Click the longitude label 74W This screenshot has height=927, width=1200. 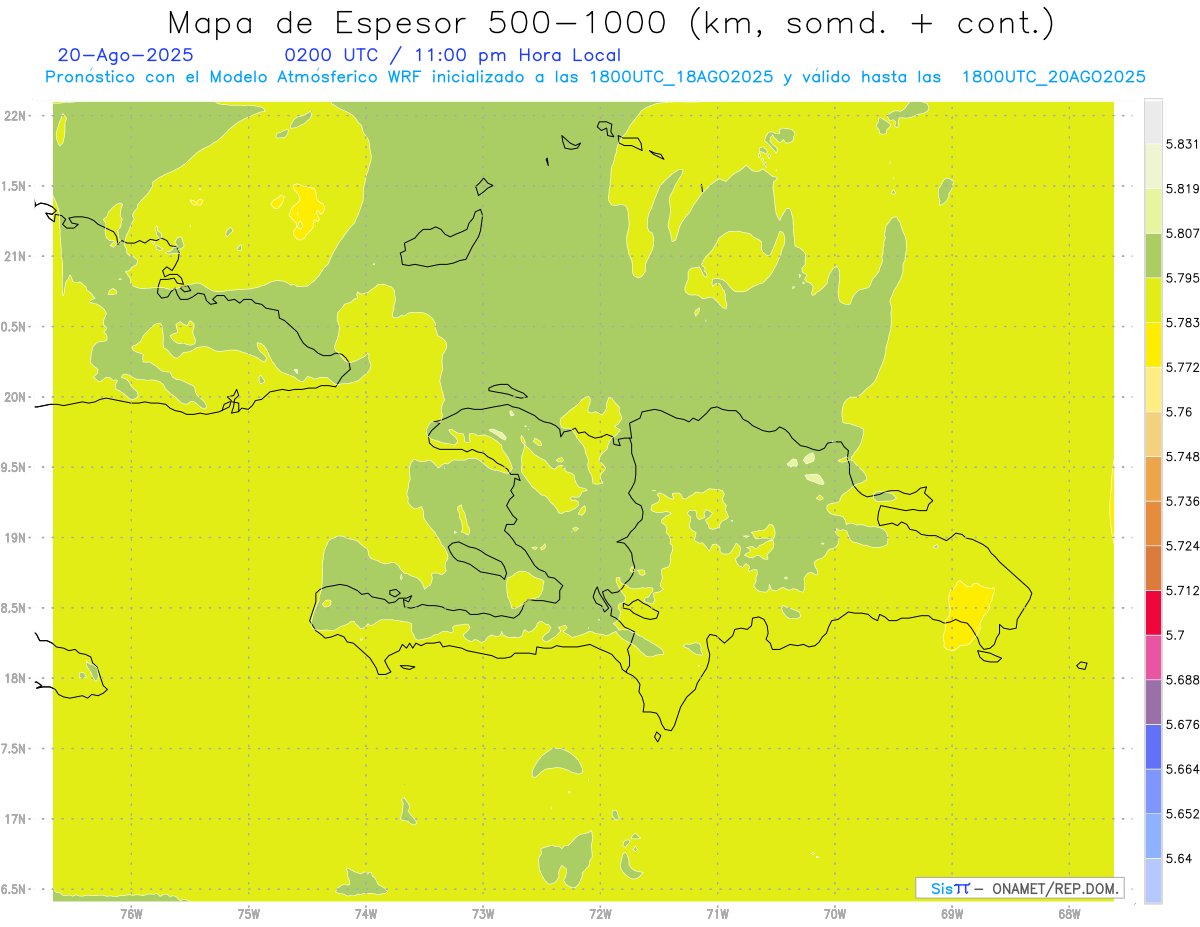click(x=366, y=913)
